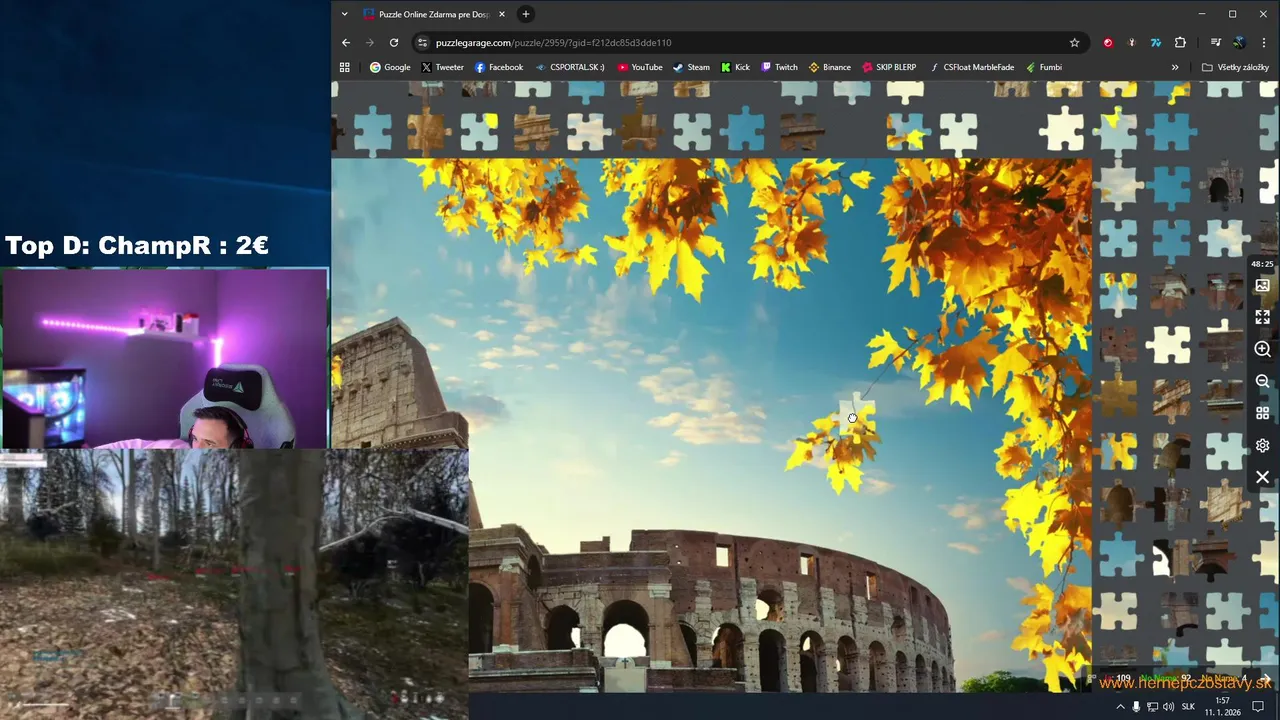Zoom in the puzzle board
This screenshot has width=1280, height=720.
[1262, 349]
